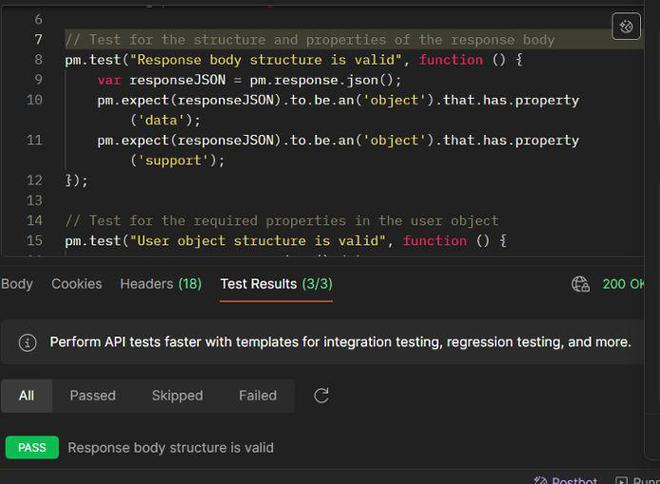Click the refresh test results icon

321,396
